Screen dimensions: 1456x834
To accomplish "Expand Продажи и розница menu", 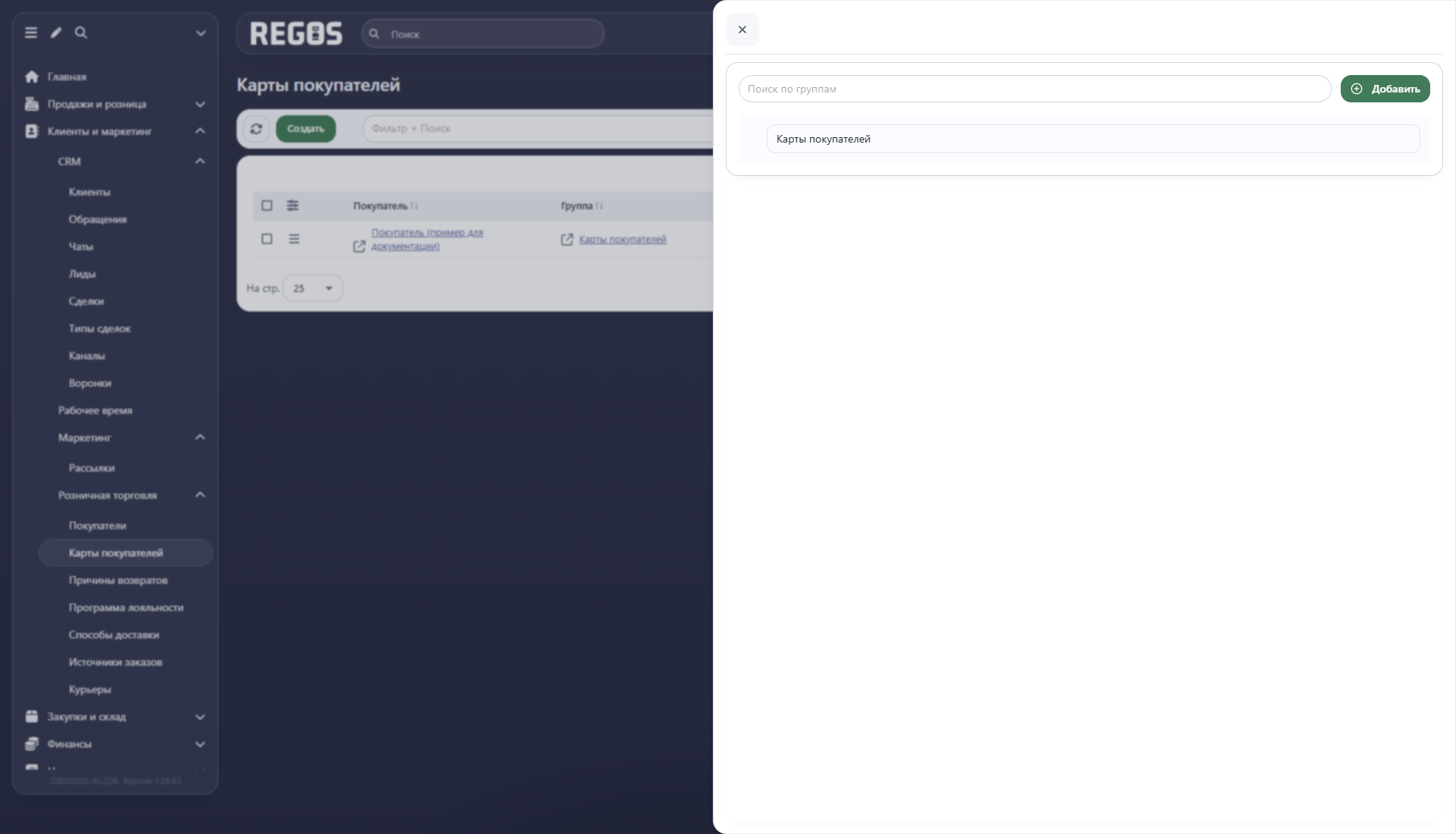I will [x=200, y=104].
